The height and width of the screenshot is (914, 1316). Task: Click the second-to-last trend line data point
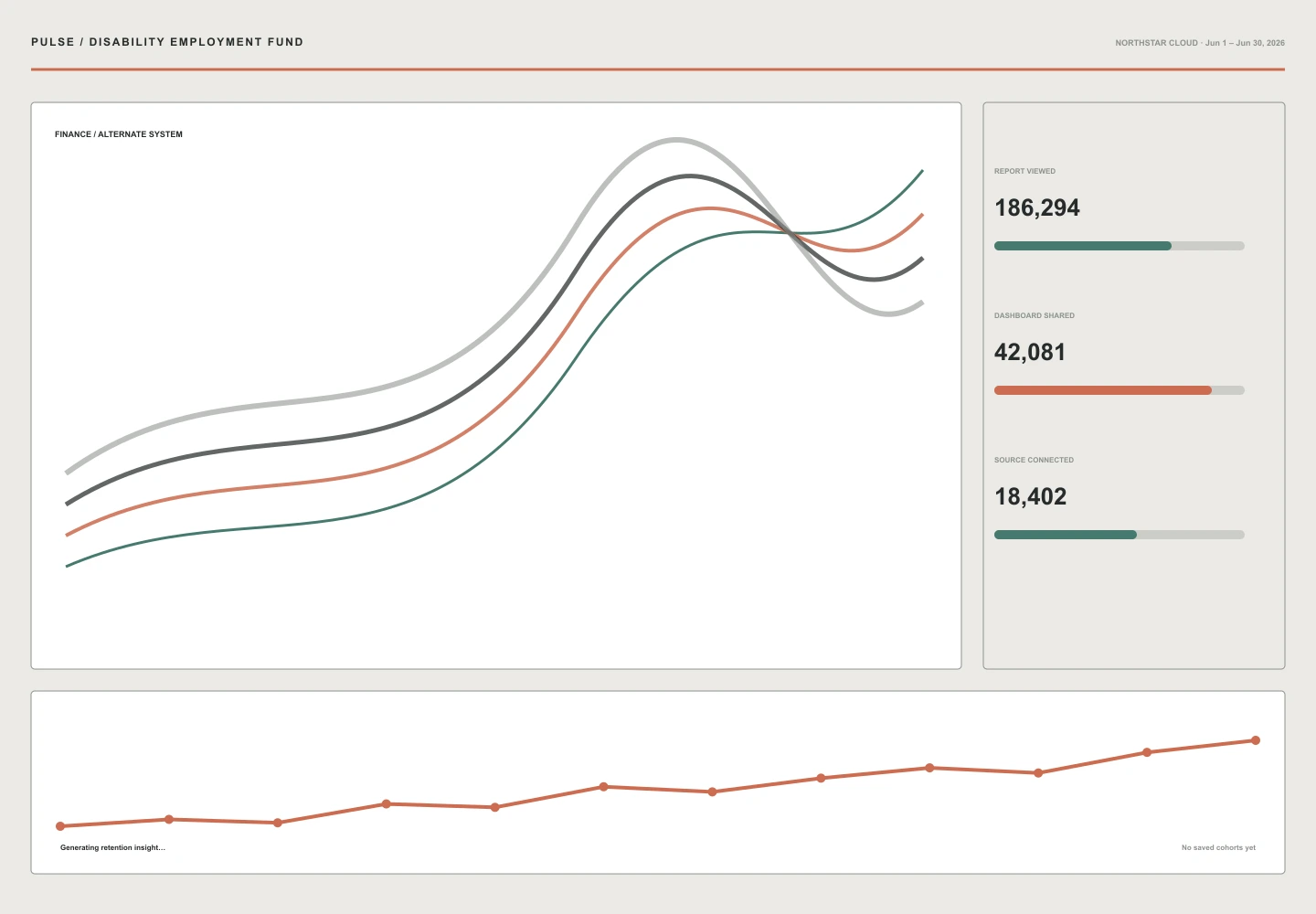pyautogui.click(x=1147, y=752)
